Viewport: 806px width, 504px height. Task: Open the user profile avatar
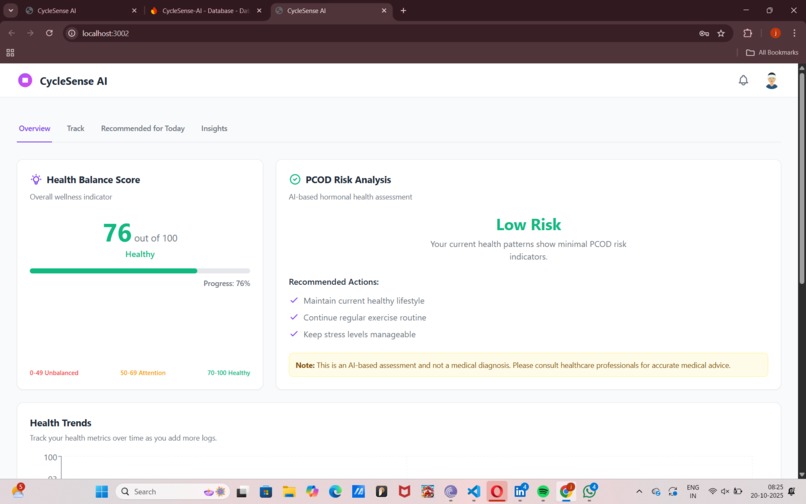771,81
